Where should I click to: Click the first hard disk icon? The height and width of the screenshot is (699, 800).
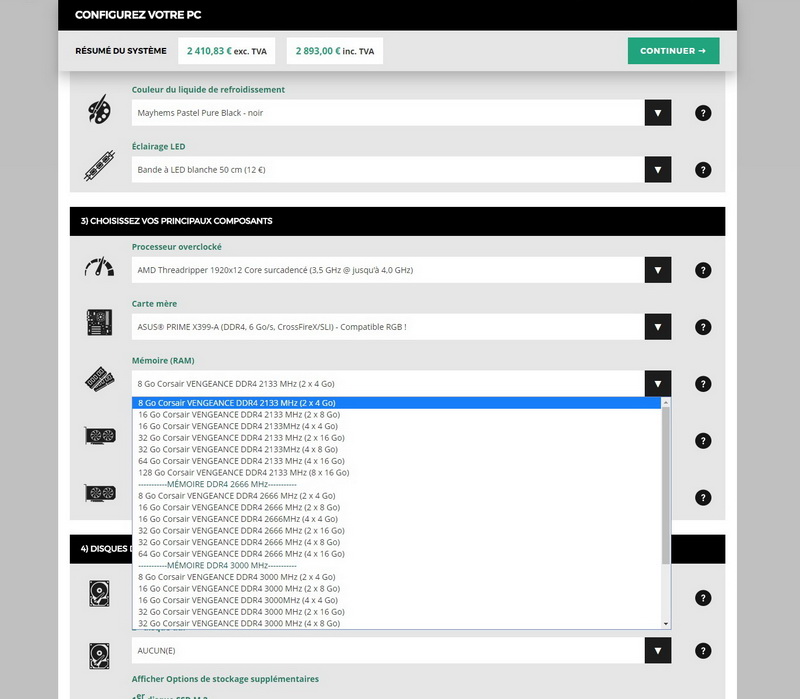pos(99,593)
